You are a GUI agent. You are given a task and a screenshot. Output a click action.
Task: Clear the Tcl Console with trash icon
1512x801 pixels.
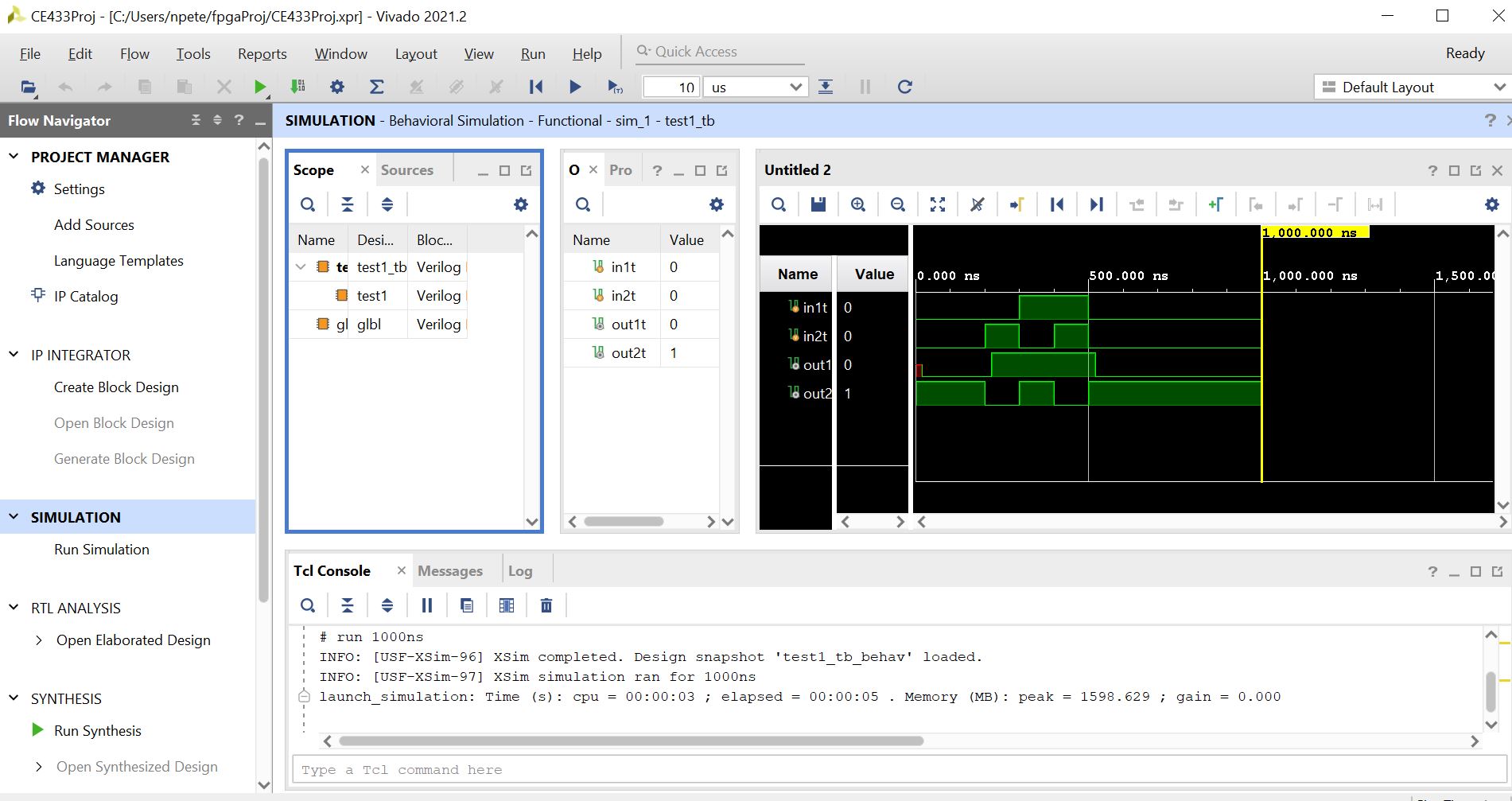point(546,605)
